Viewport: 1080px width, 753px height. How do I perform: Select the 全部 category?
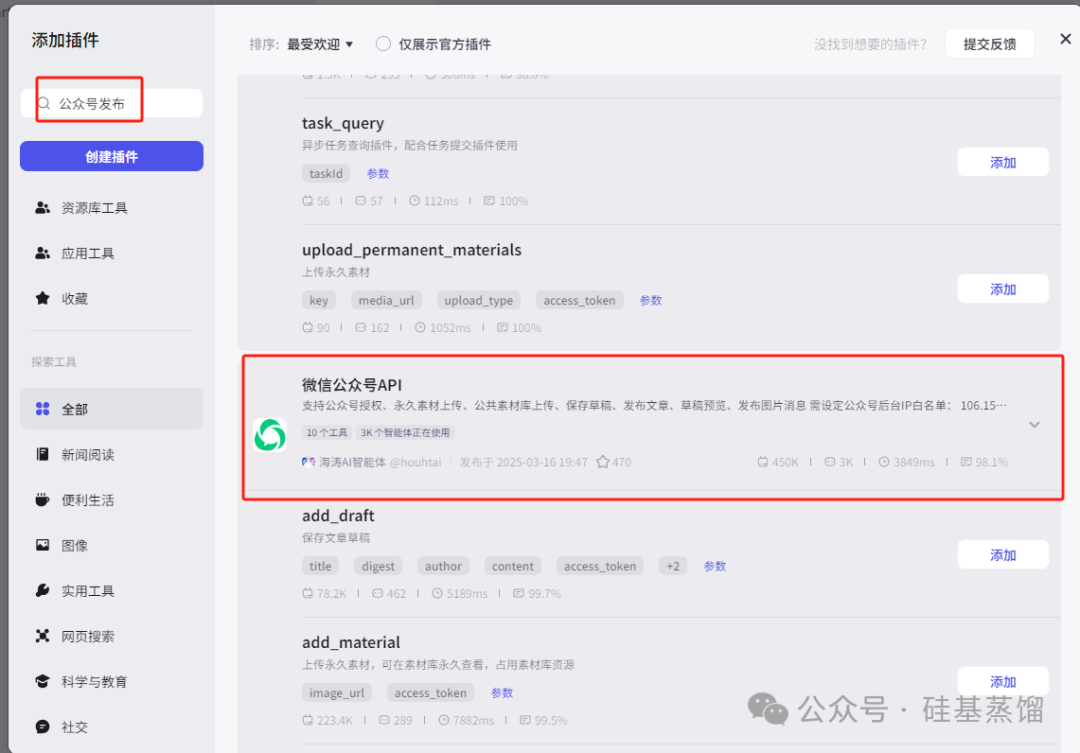112,409
